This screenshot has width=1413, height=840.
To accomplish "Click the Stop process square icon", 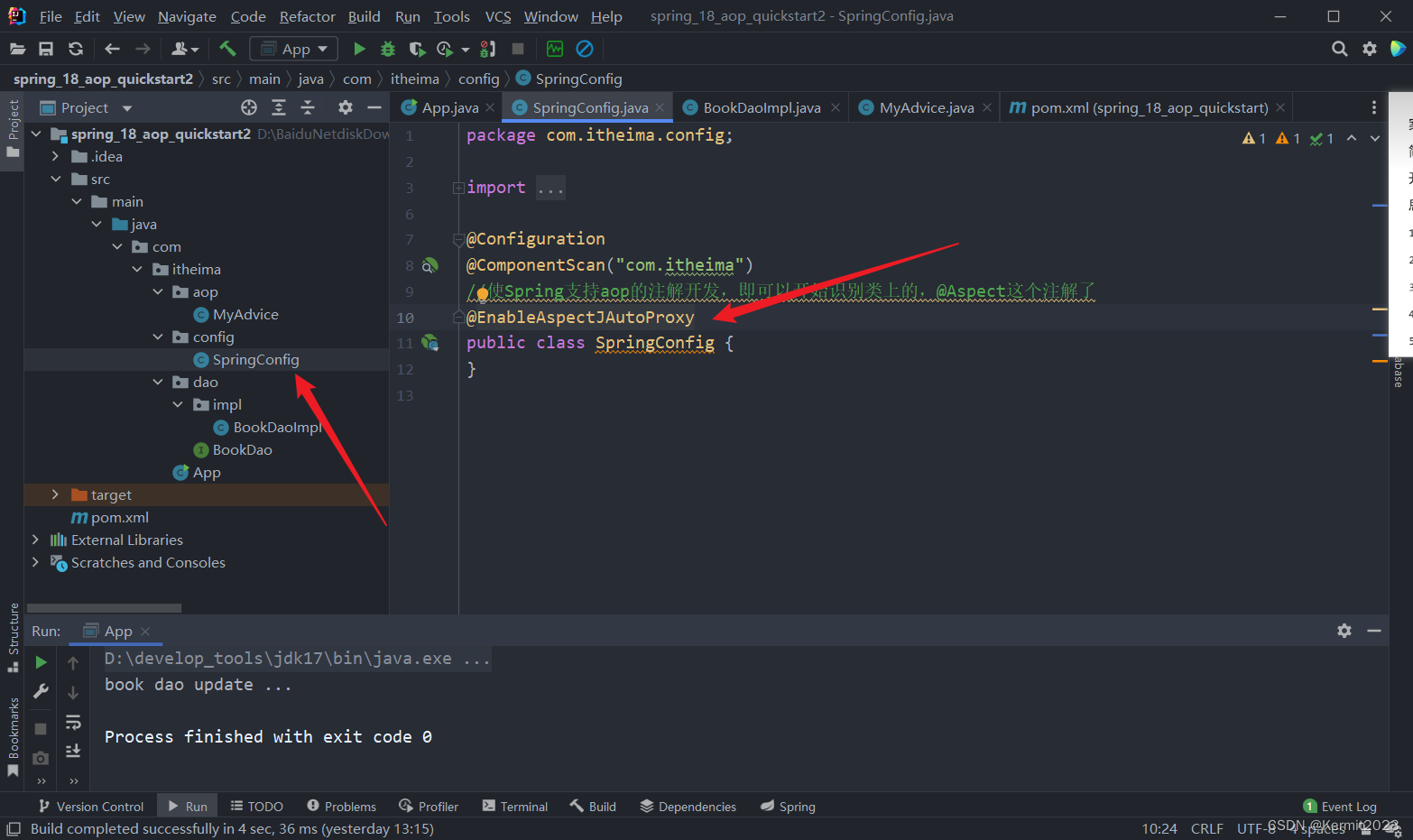I will [x=518, y=49].
